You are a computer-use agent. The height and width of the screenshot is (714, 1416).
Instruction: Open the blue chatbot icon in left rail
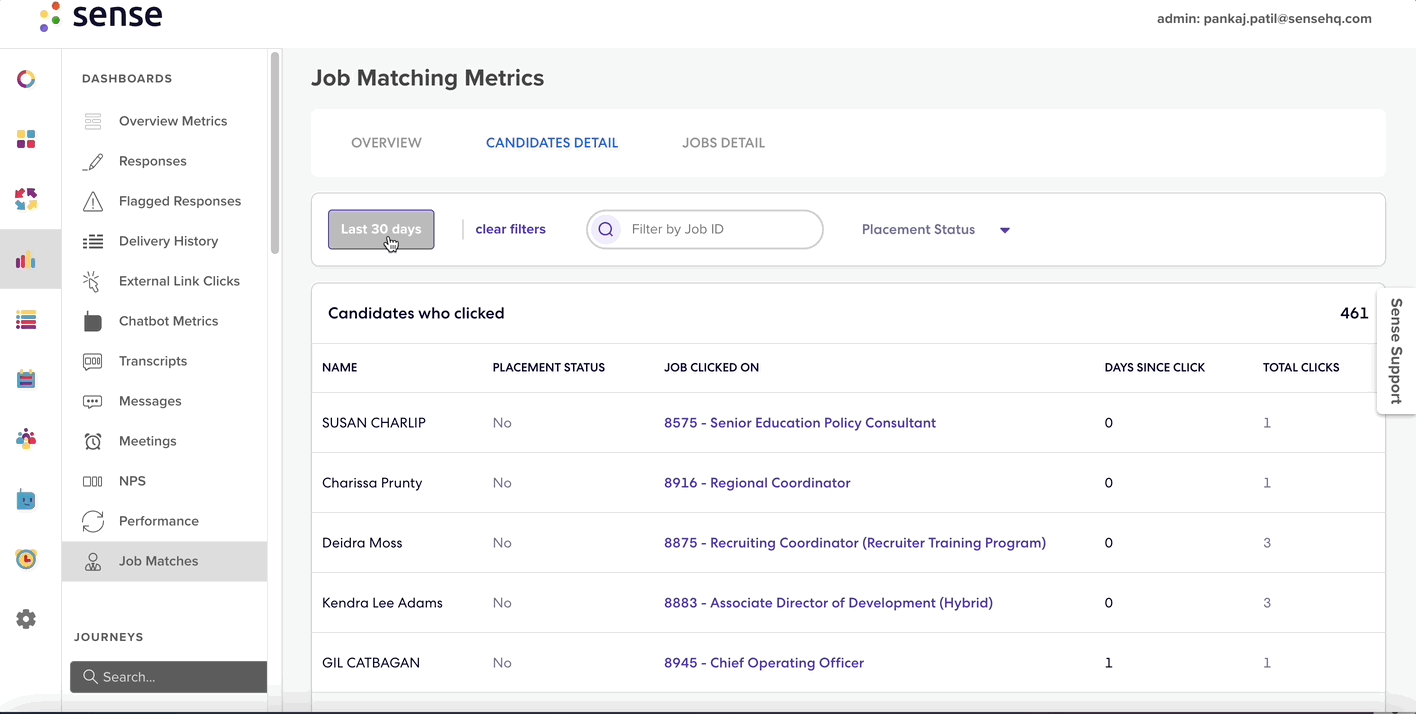(x=26, y=499)
